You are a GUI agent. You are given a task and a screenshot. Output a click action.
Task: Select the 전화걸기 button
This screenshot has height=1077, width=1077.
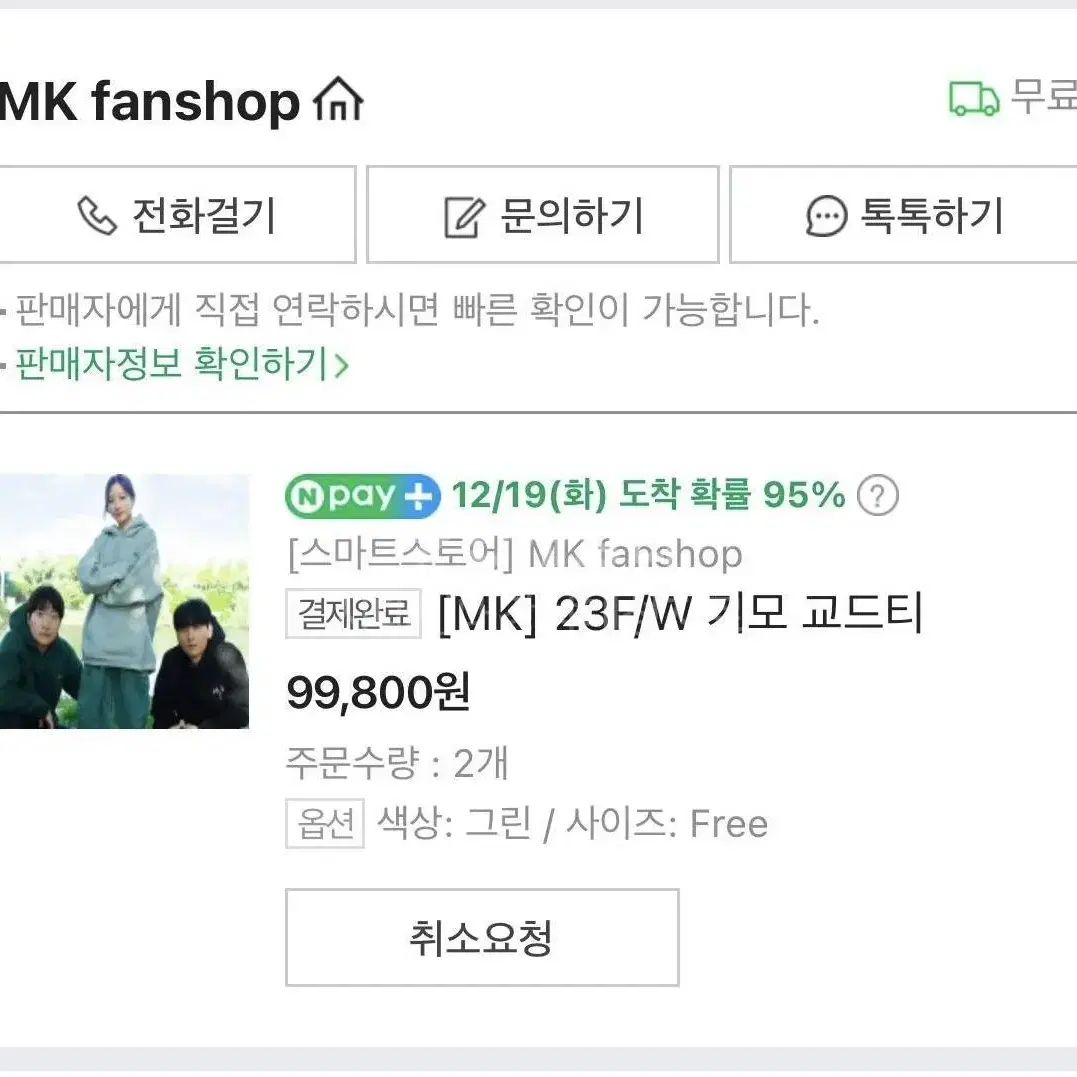(x=177, y=214)
